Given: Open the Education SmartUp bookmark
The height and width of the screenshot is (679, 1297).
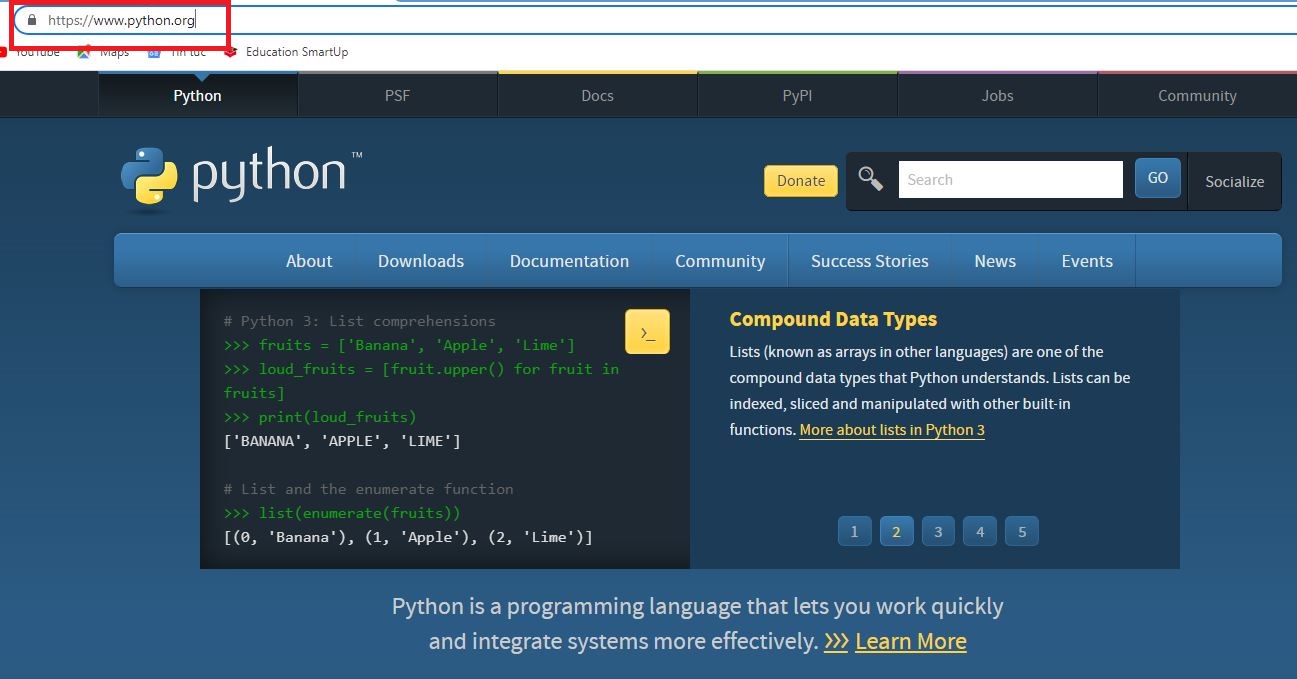Looking at the screenshot, I should pyautogui.click(x=296, y=52).
